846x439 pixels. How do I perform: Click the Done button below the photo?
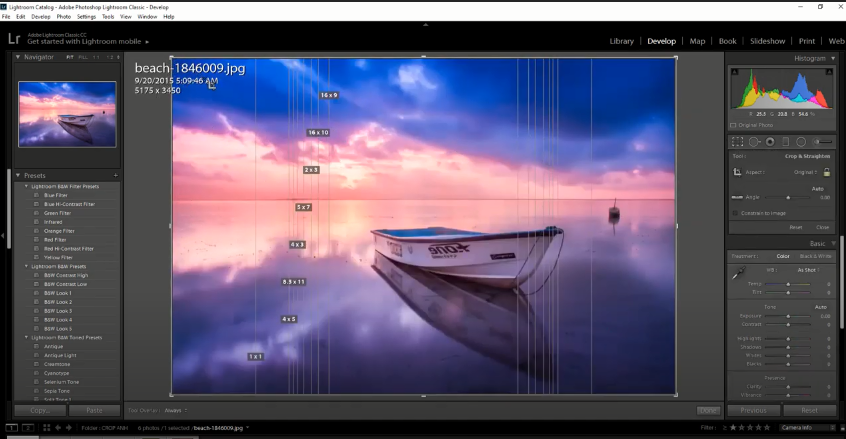[x=707, y=410]
